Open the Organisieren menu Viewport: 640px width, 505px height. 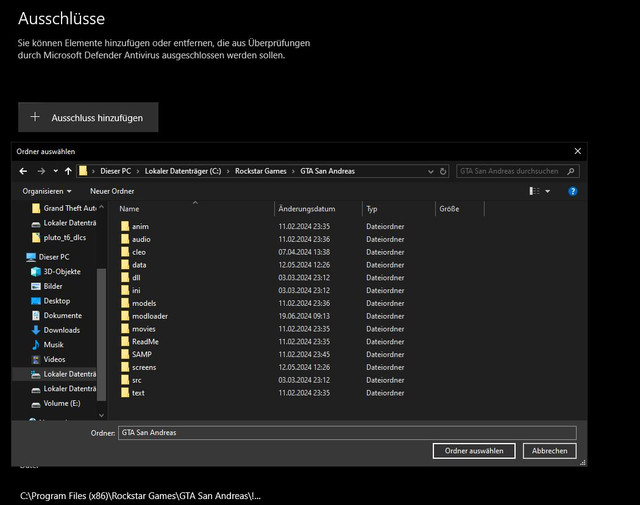click(x=47, y=191)
